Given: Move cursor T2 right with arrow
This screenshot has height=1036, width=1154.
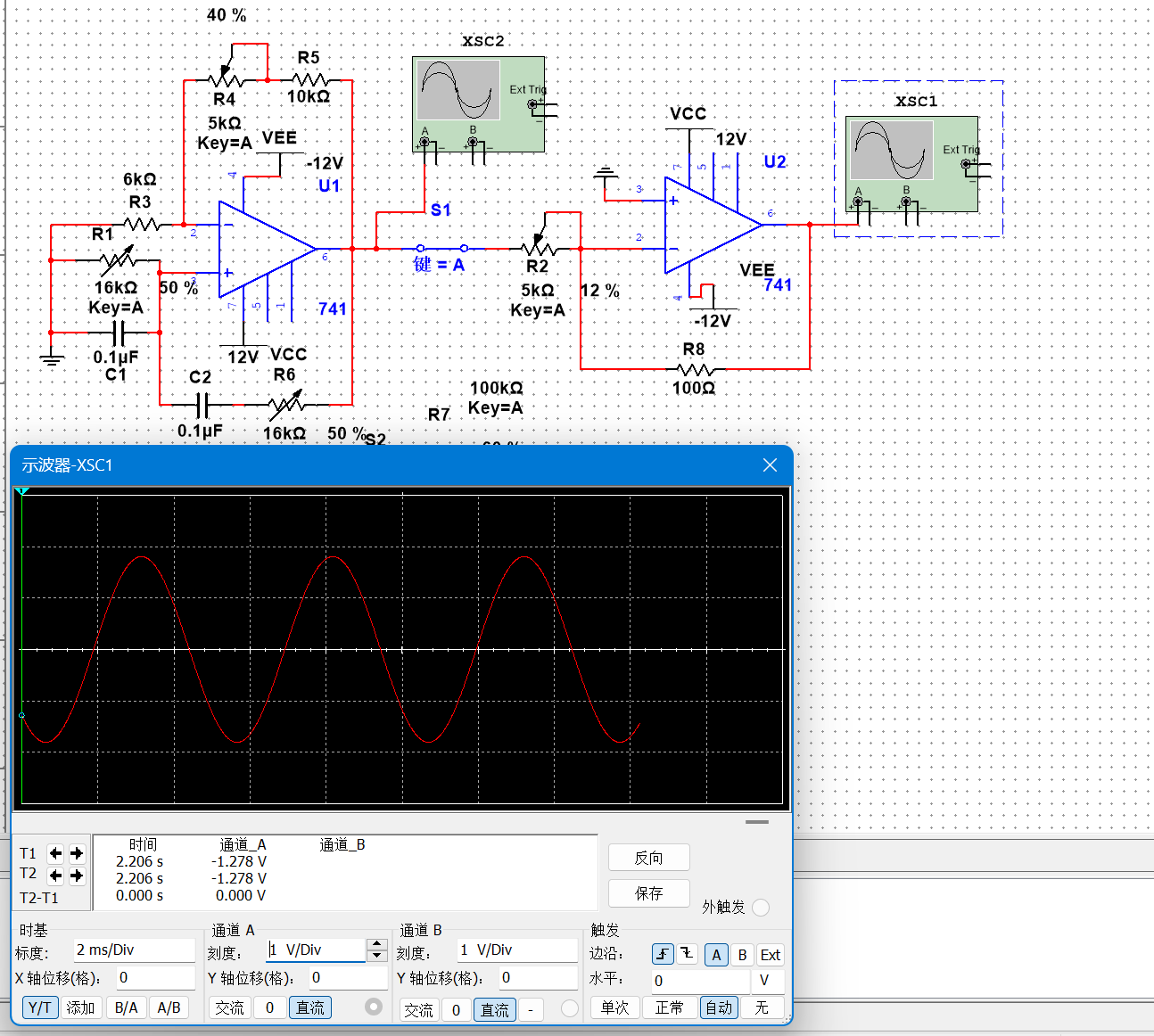Looking at the screenshot, I should 77,876.
